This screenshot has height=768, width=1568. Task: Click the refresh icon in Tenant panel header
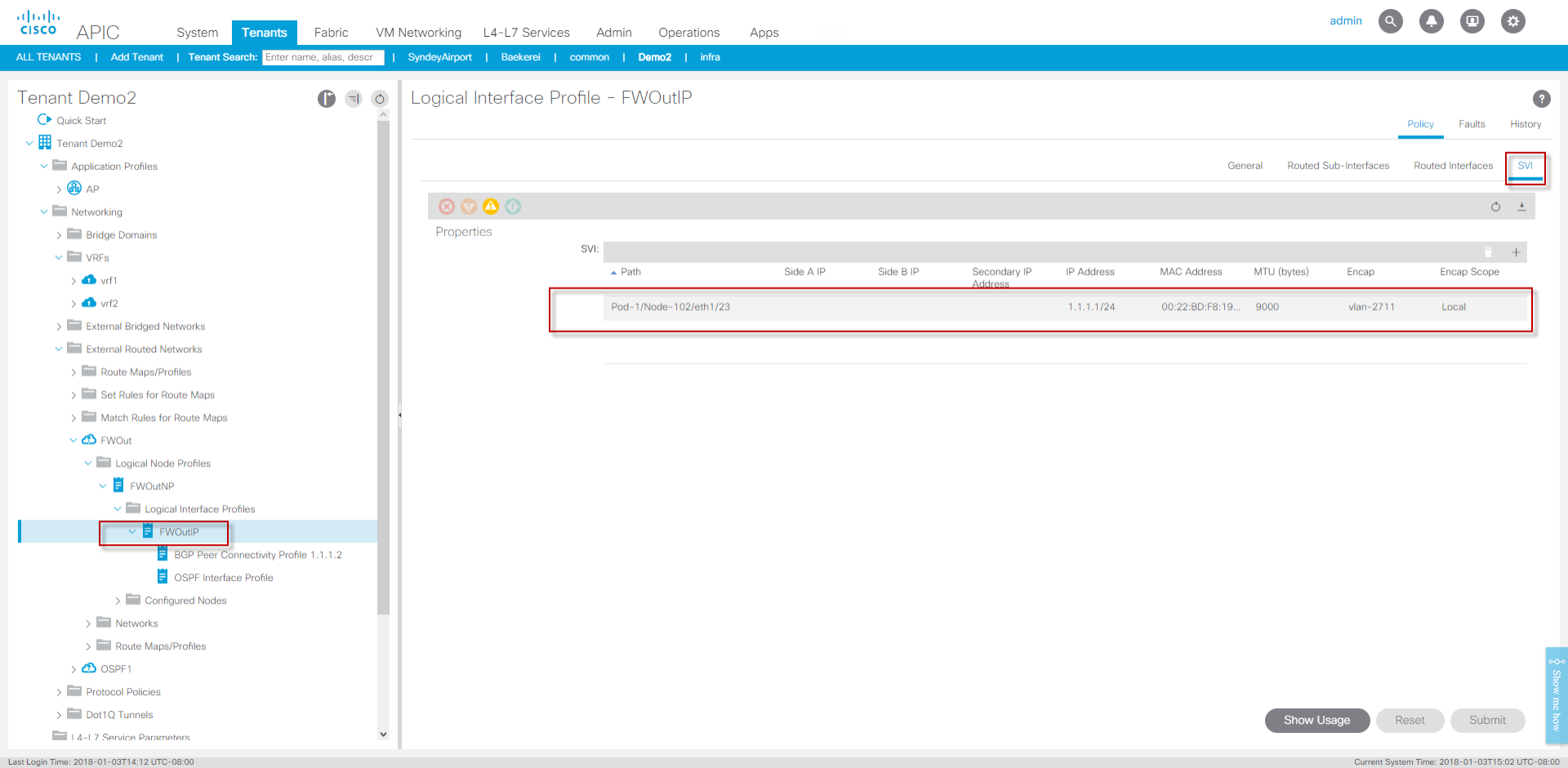(x=380, y=99)
